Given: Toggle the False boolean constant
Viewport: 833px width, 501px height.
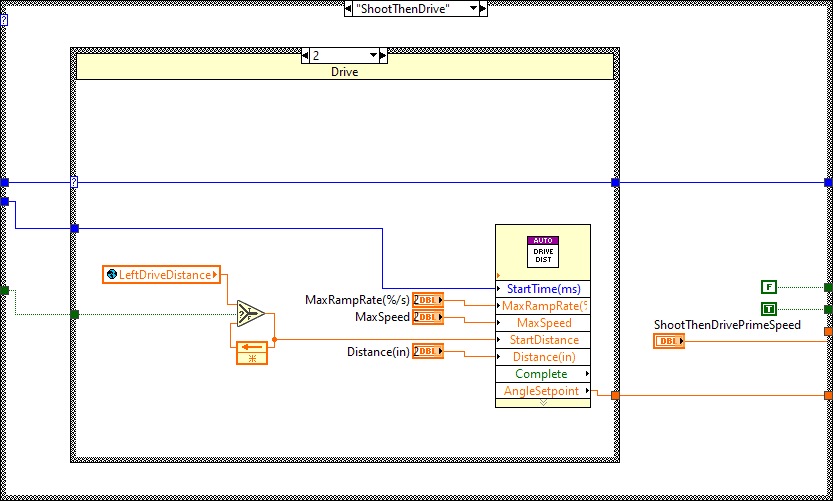Looking at the screenshot, I should coord(768,287).
